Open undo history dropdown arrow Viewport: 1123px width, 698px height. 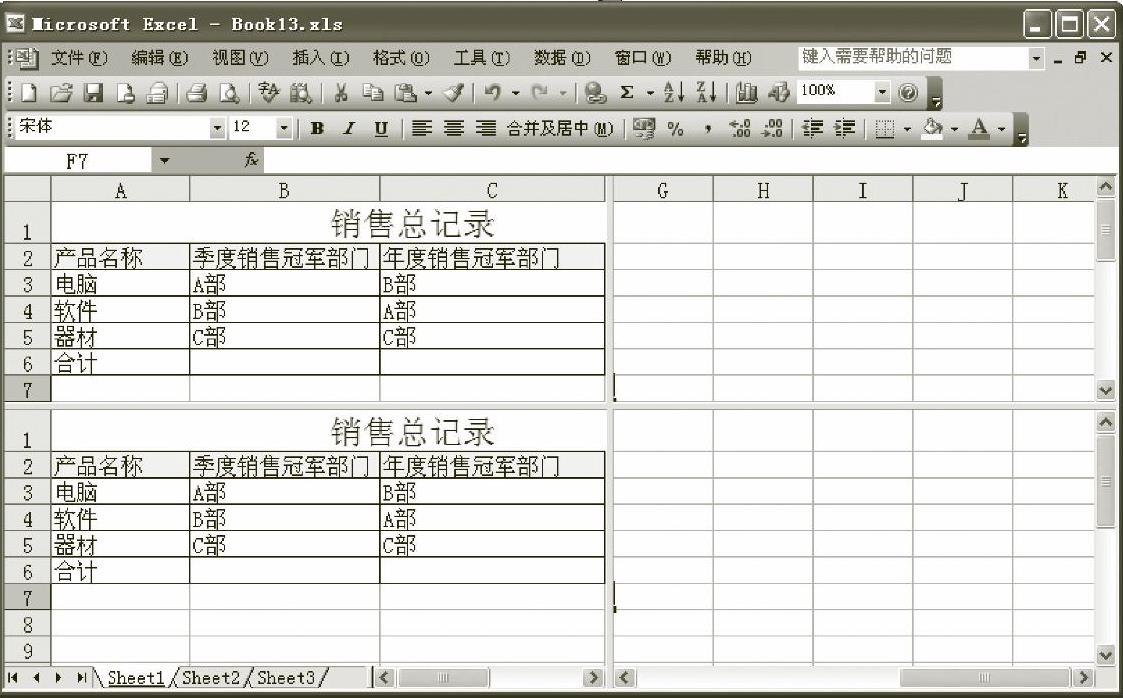(x=515, y=93)
